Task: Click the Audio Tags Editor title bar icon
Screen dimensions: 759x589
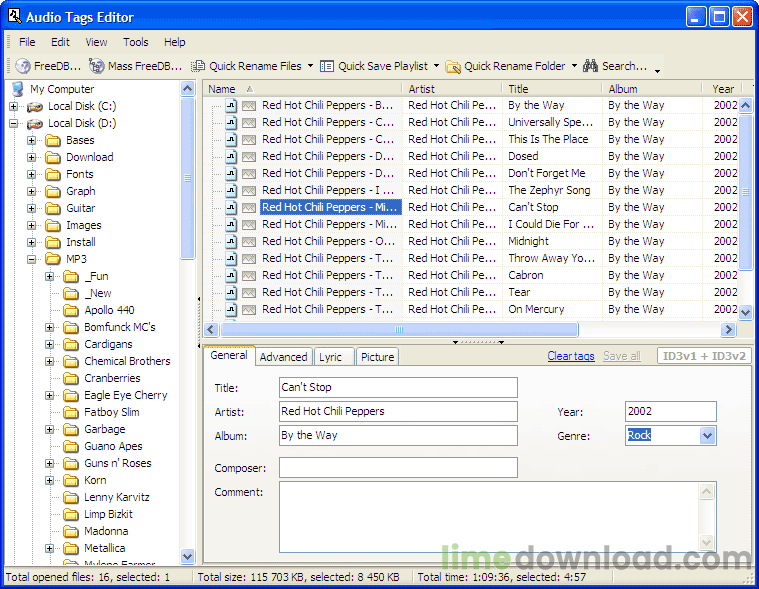Action: pos(15,16)
